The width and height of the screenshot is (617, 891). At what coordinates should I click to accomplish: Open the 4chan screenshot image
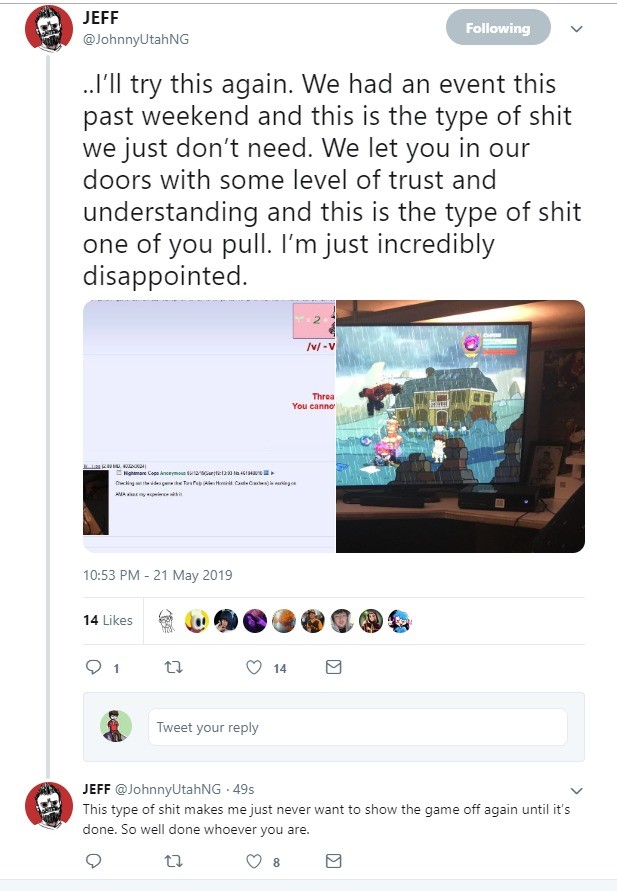tap(209, 426)
